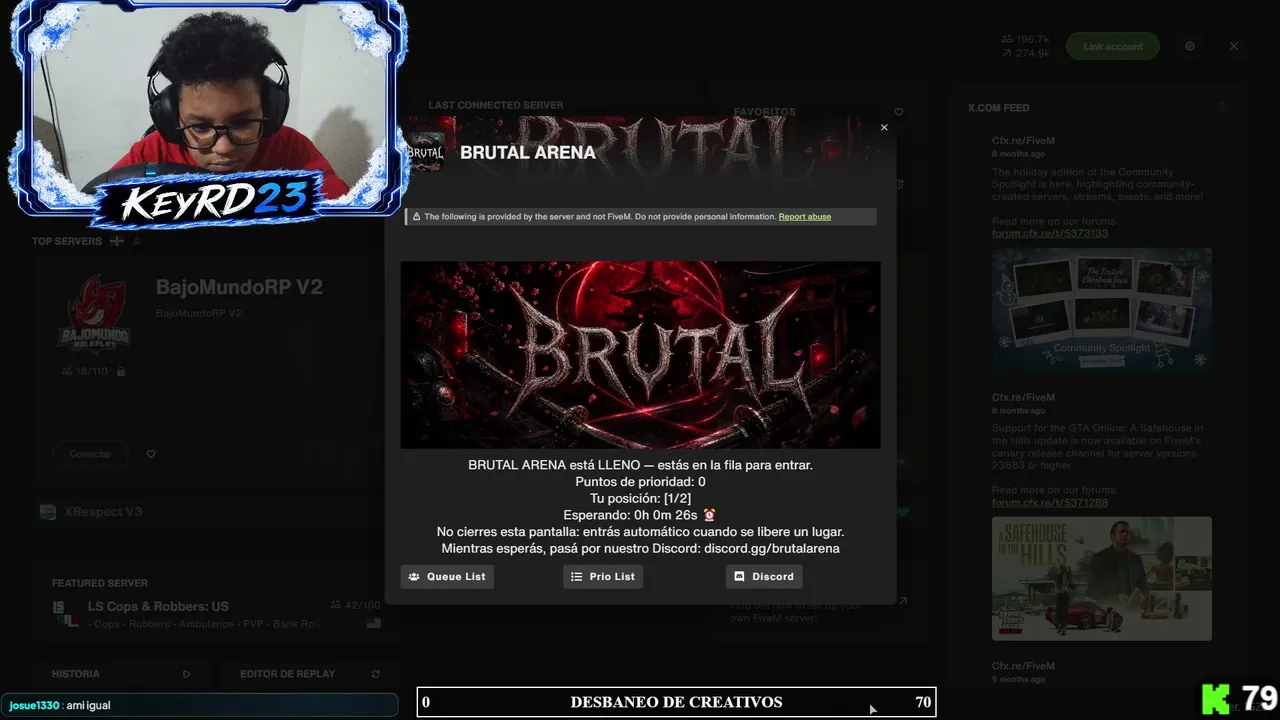Open the server's Discord button

[x=764, y=577]
